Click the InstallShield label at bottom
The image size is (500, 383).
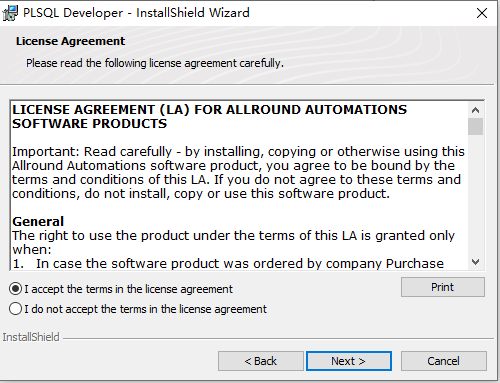pos(31,337)
